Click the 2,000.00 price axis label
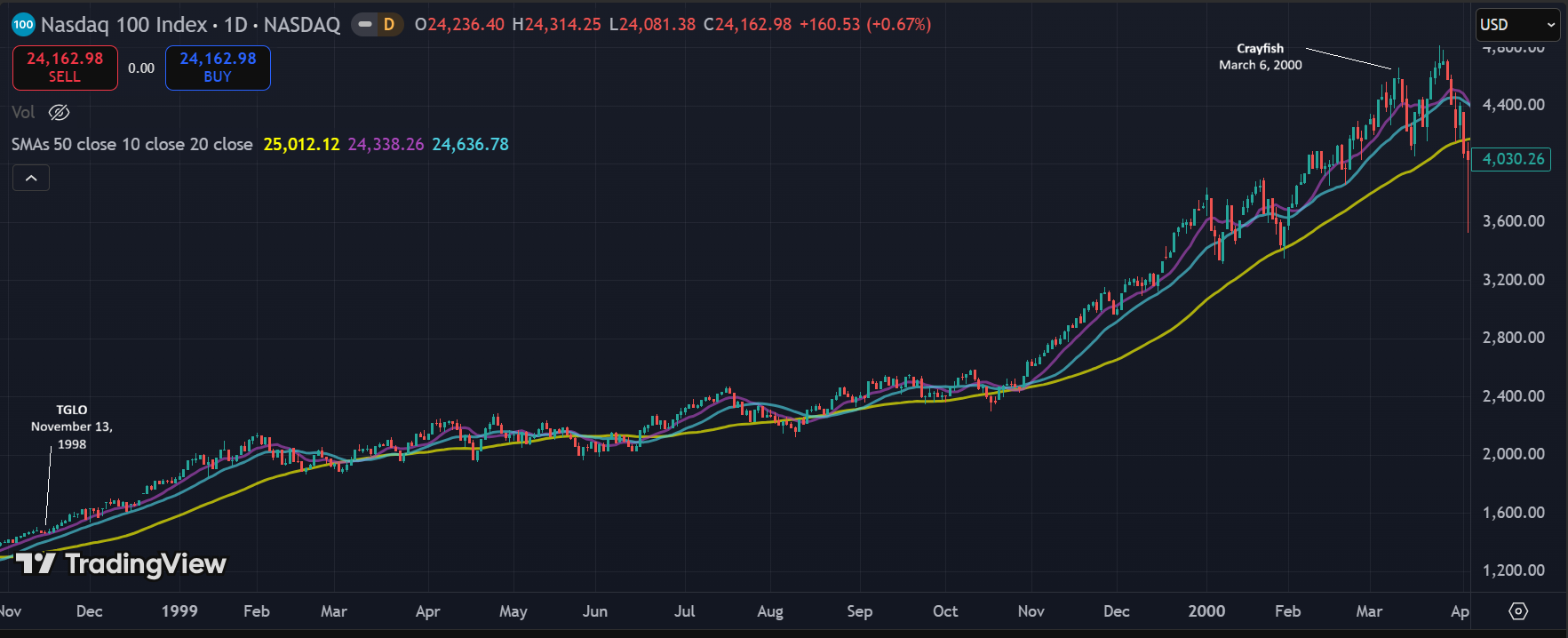Screen dimensions: 1568x638 point(1513,454)
